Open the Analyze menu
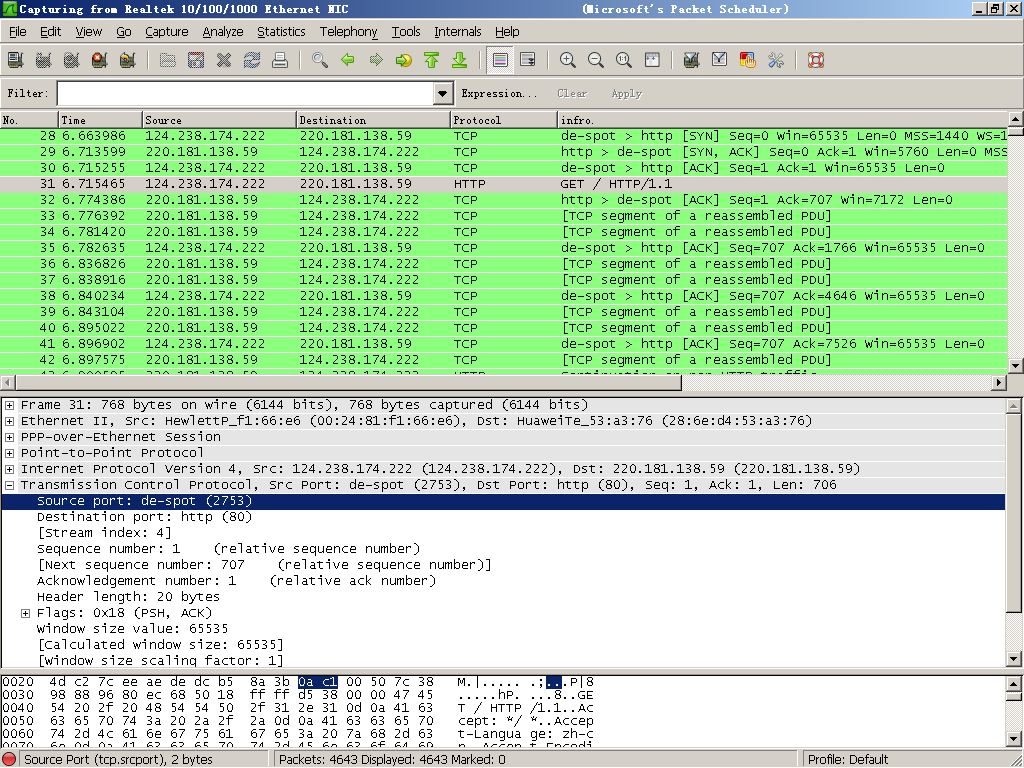This screenshot has height=768, width=1024. click(223, 31)
